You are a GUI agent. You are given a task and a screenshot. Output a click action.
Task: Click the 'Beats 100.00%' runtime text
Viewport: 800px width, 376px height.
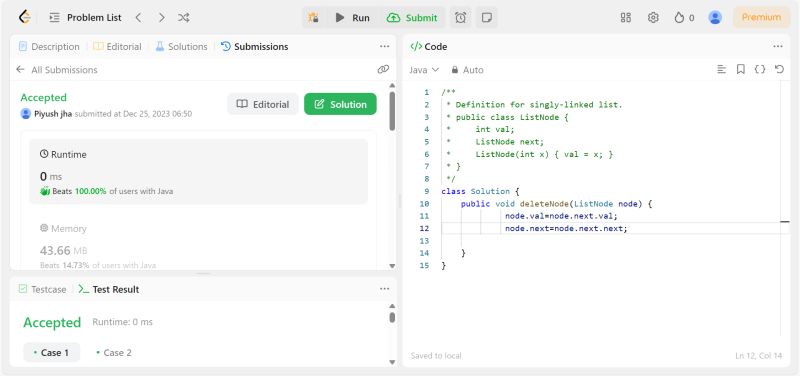click(x=79, y=191)
